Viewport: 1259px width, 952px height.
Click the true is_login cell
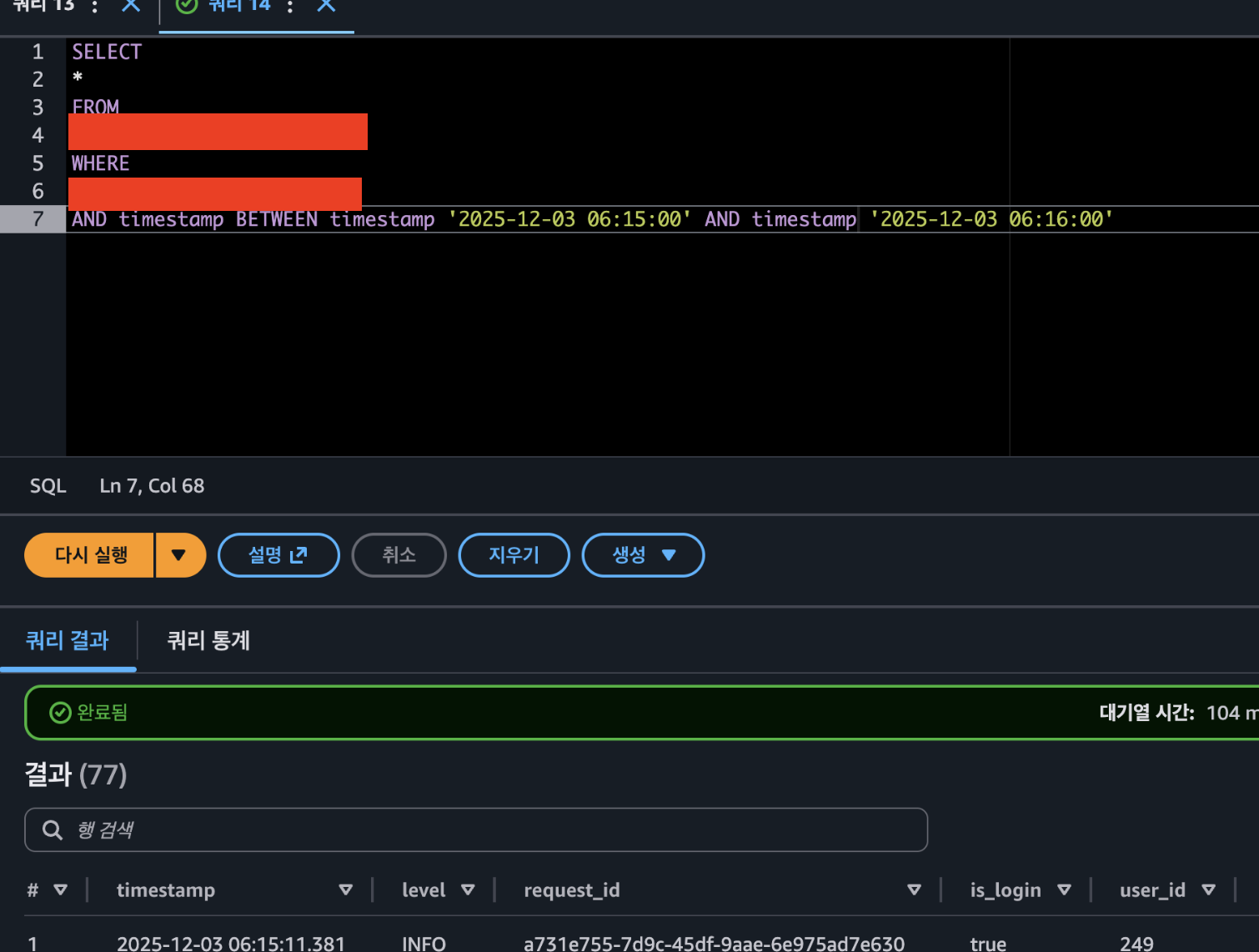(x=988, y=943)
